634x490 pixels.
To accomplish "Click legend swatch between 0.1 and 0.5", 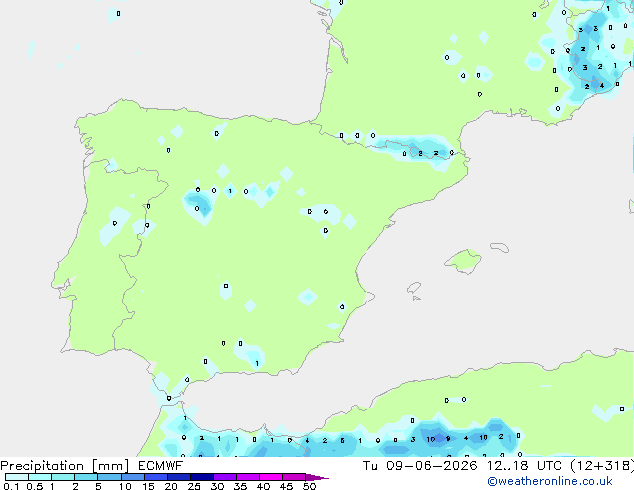I will click(x=17, y=477).
